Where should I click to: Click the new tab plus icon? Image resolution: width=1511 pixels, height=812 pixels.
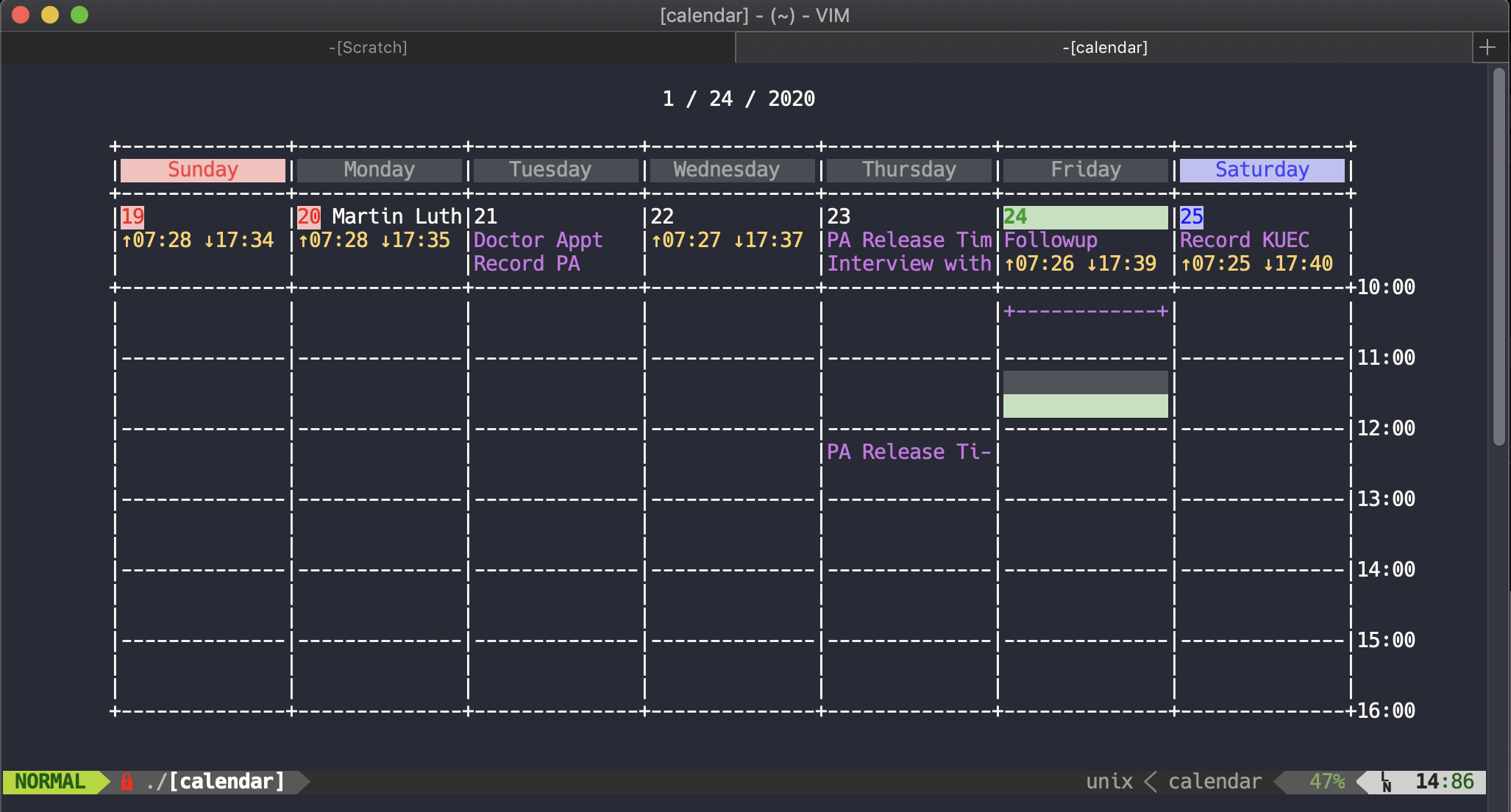pyautogui.click(x=1487, y=47)
